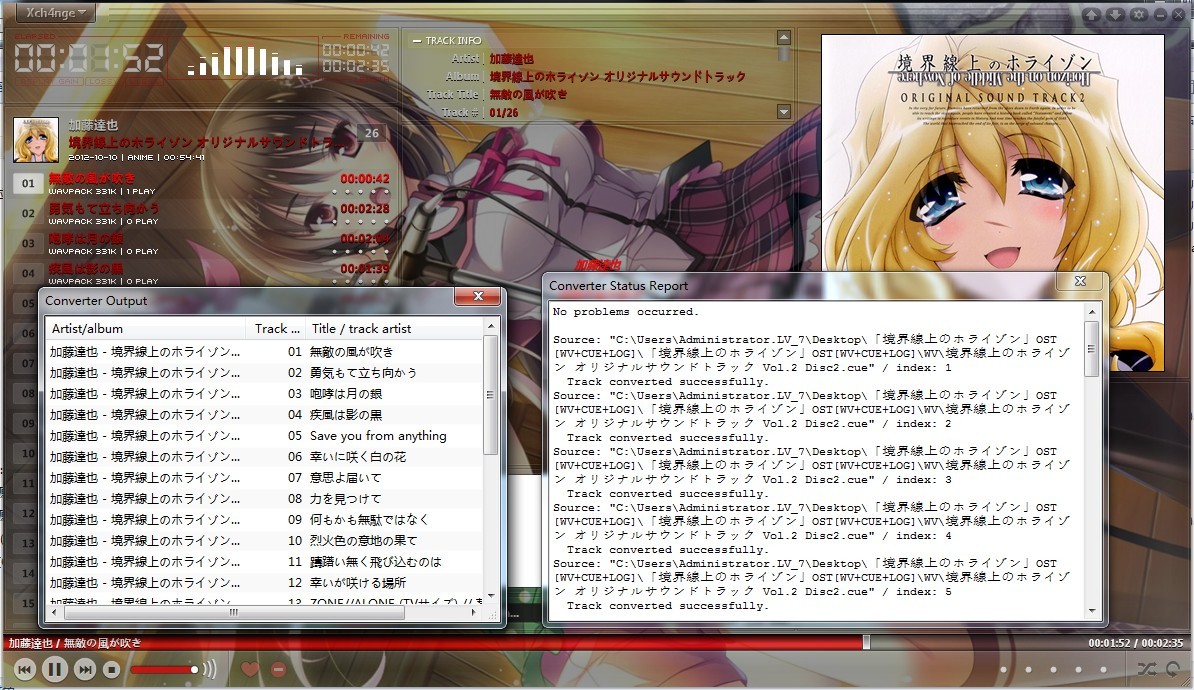Select row 02 勇気もて立ち向かう in Converter Output
1194x690 pixels.
[263, 373]
